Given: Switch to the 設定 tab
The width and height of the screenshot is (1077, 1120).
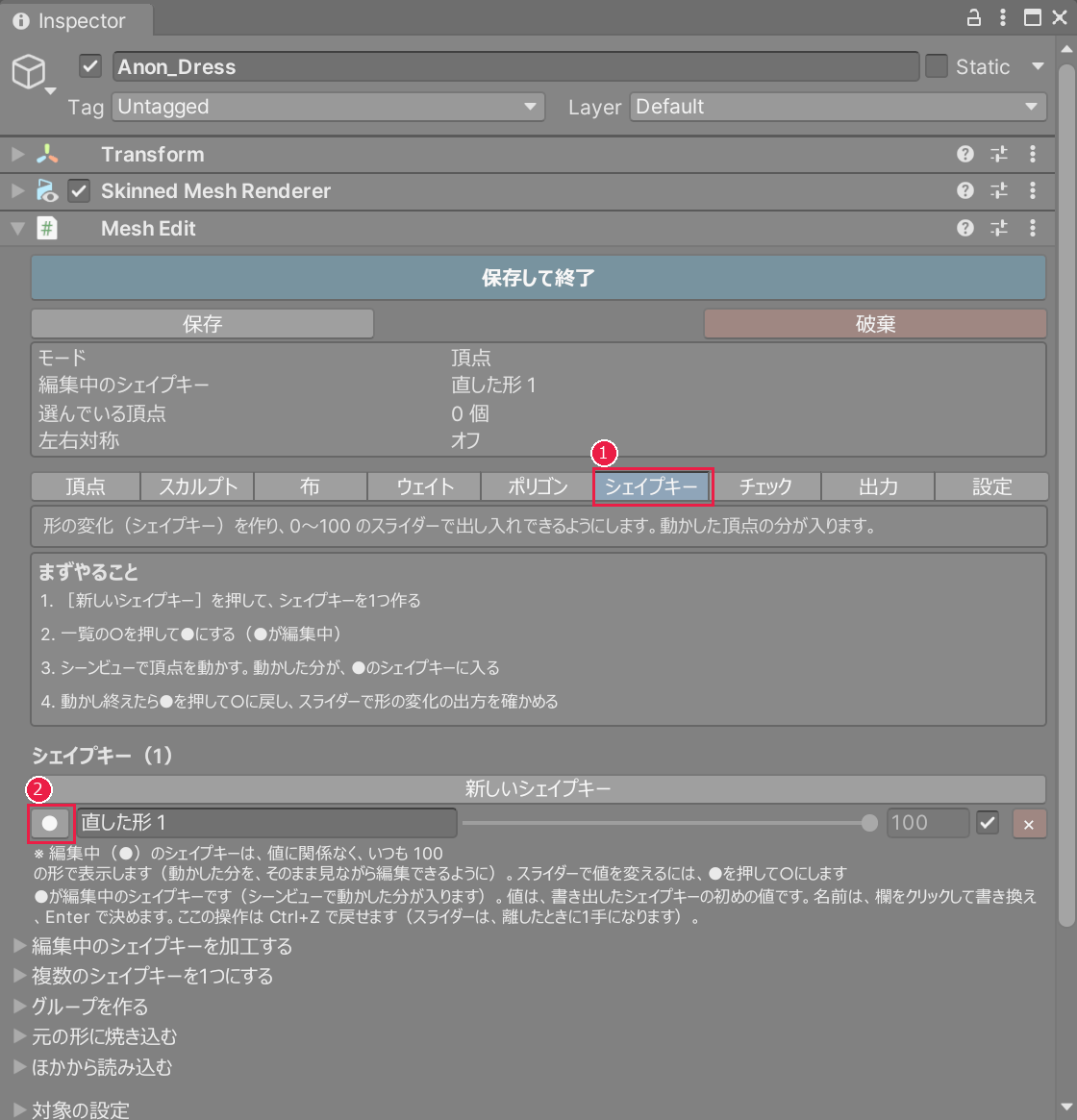Looking at the screenshot, I should click(x=992, y=486).
